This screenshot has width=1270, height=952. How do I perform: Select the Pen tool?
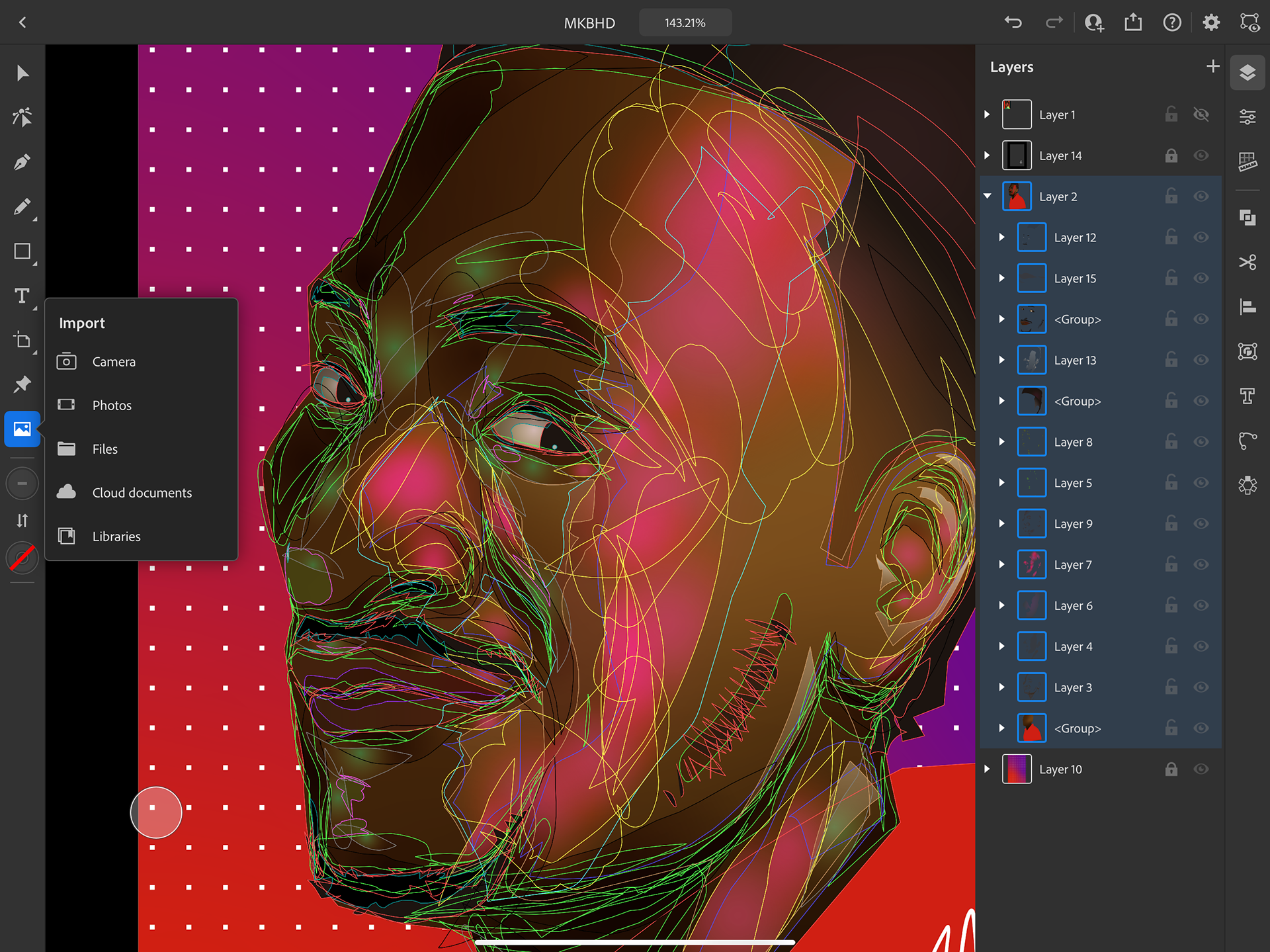pos(22,162)
